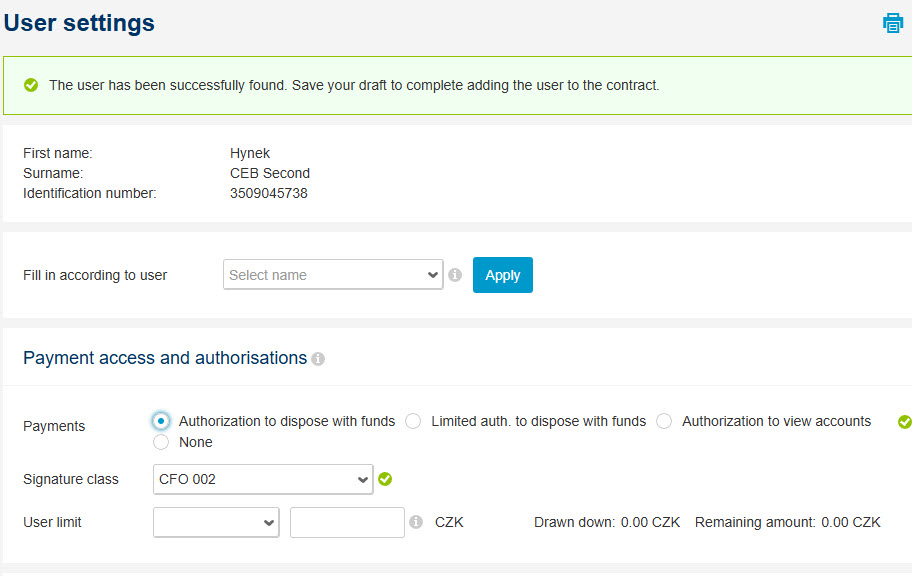The width and height of the screenshot is (912, 576).
Task: Click info icon next to Select name
Action: point(455,275)
